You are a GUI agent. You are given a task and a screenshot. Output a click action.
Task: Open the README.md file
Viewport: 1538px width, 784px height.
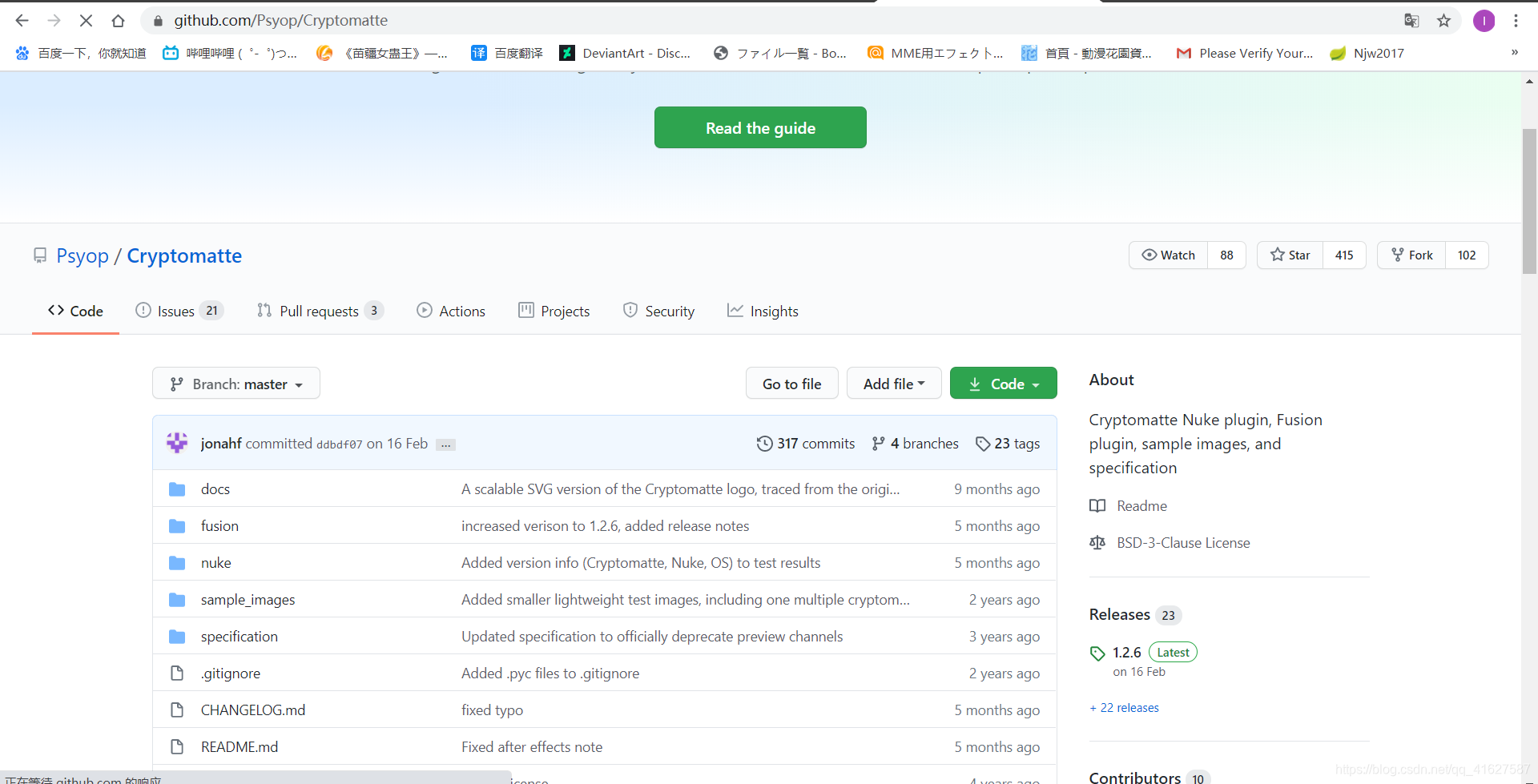click(240, 746)
